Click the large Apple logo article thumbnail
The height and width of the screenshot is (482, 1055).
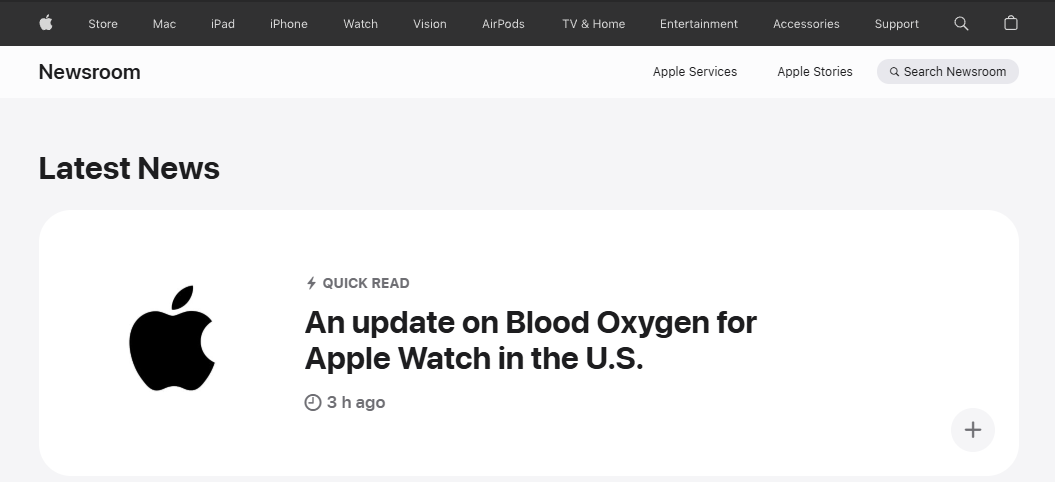pyautogui.click(x=172, y=338)
